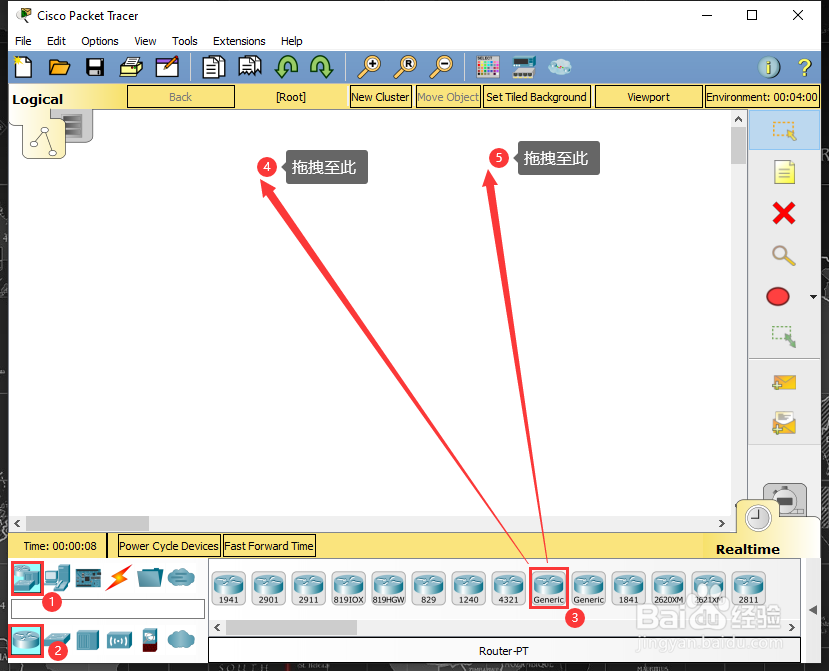Click Set Tiled Background button
This screenshot has width=829, height=671.
(x=537, y=97)
